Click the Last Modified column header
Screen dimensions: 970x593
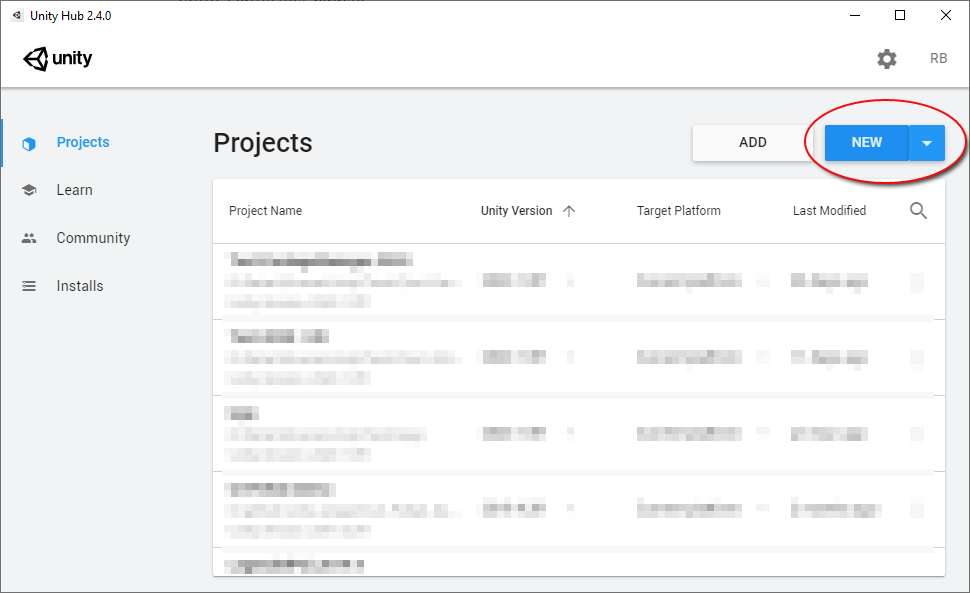tap(829, 211)
